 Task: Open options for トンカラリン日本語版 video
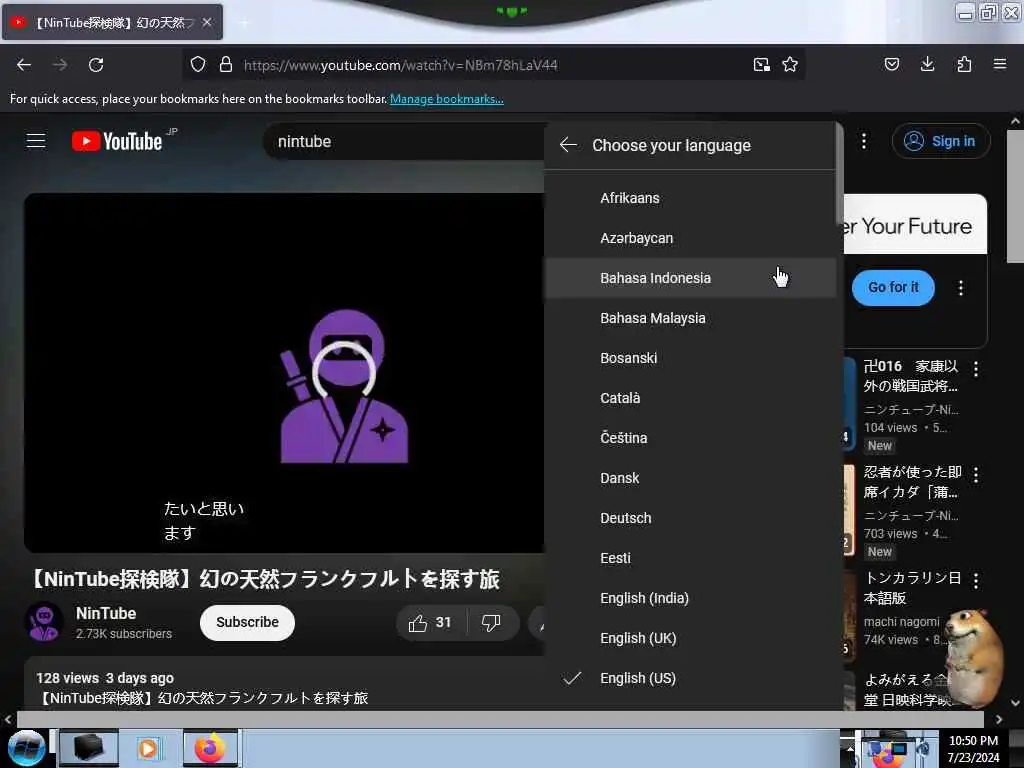click(x=976, y=580)
